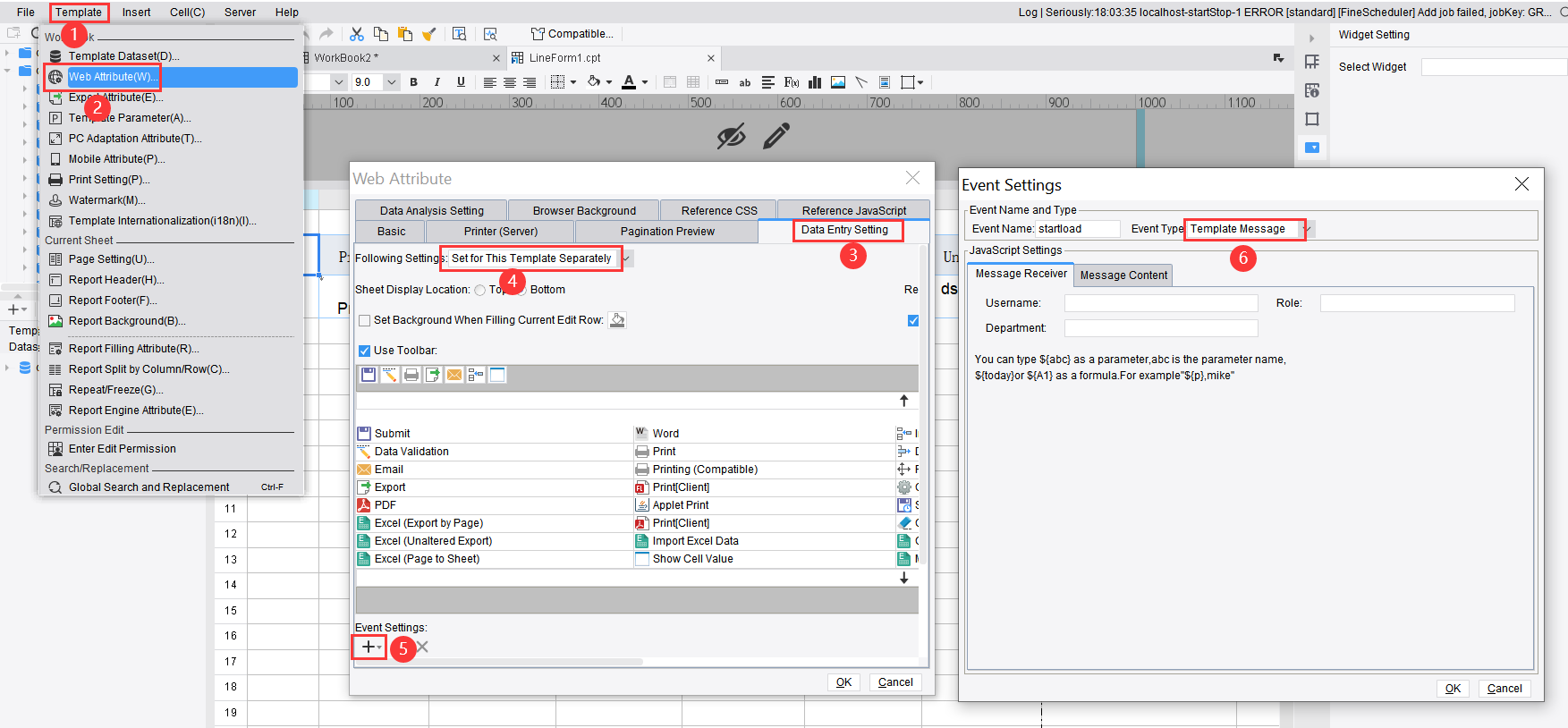Open the Following Settings dropdown
Viewport: 1568px width, 728px height.
point(627,258)
